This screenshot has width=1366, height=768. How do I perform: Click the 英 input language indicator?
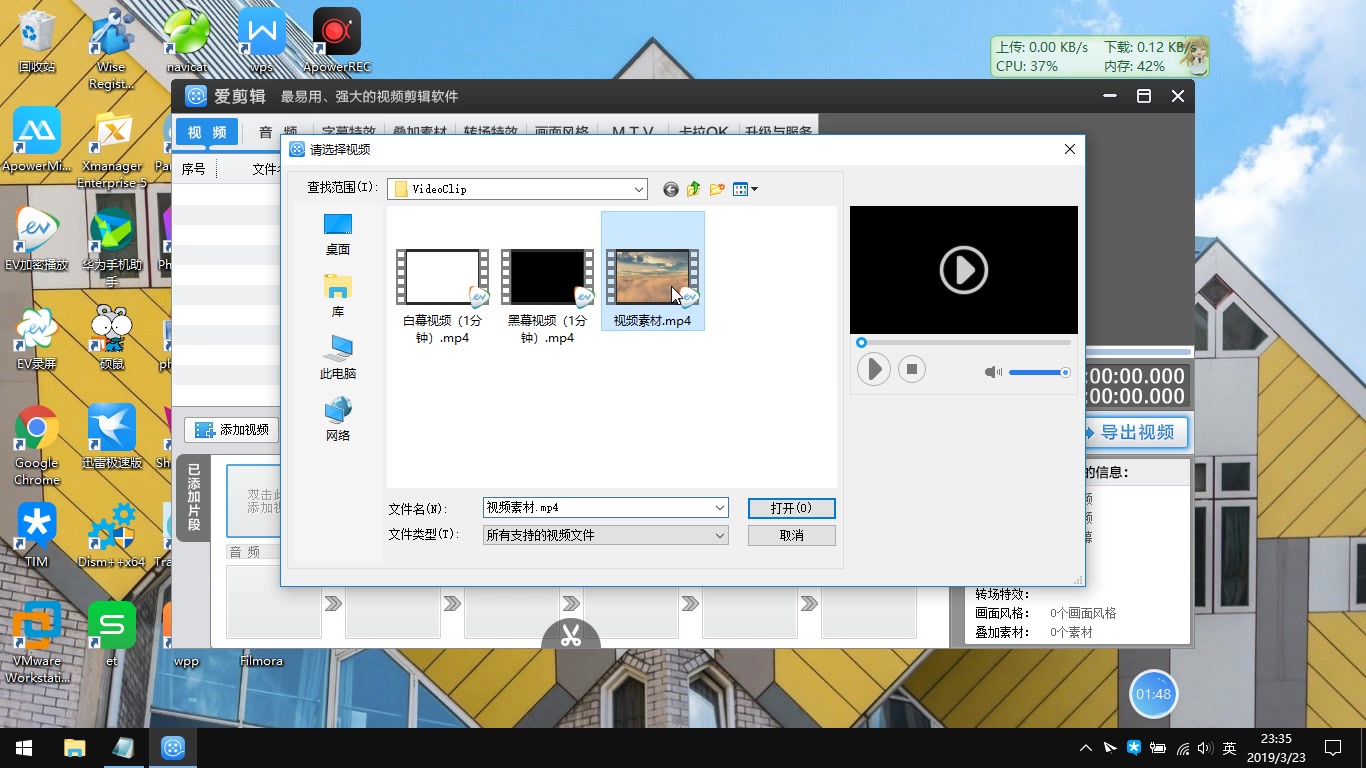click(1230, 748)
